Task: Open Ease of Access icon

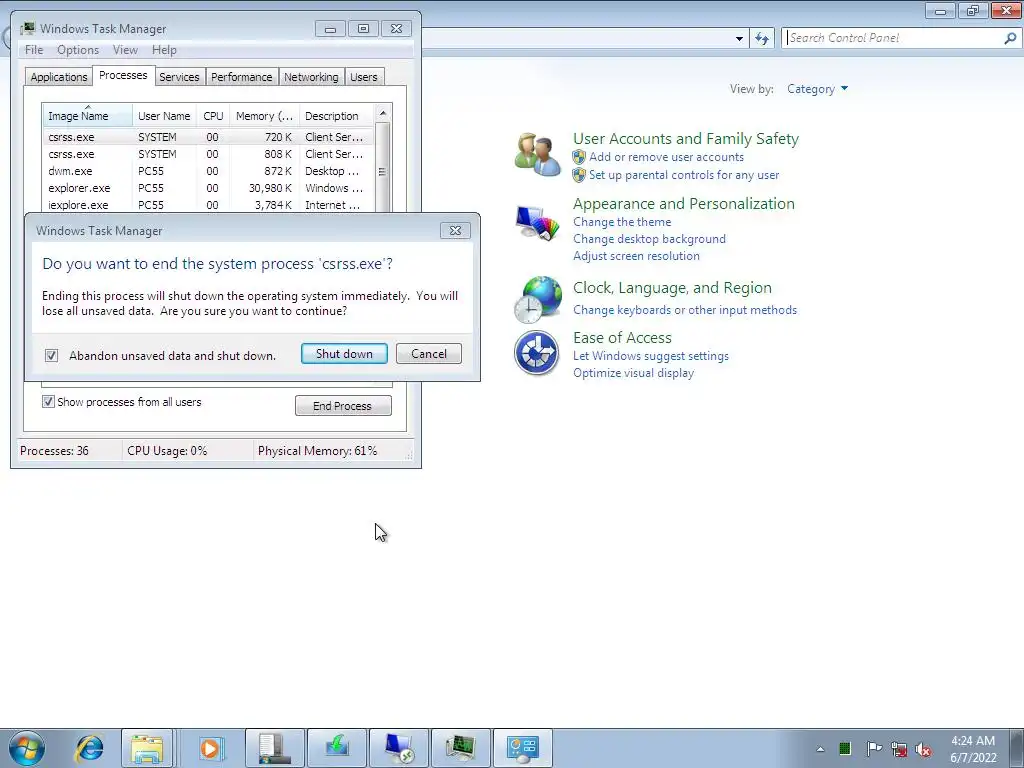Action: [x=536, y=353]
